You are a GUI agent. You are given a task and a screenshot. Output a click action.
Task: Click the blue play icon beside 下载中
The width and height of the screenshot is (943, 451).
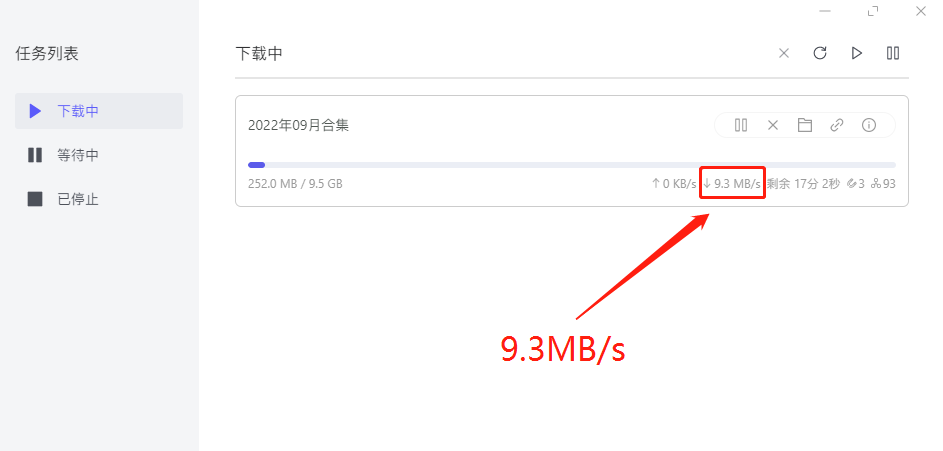pos(35,111)
